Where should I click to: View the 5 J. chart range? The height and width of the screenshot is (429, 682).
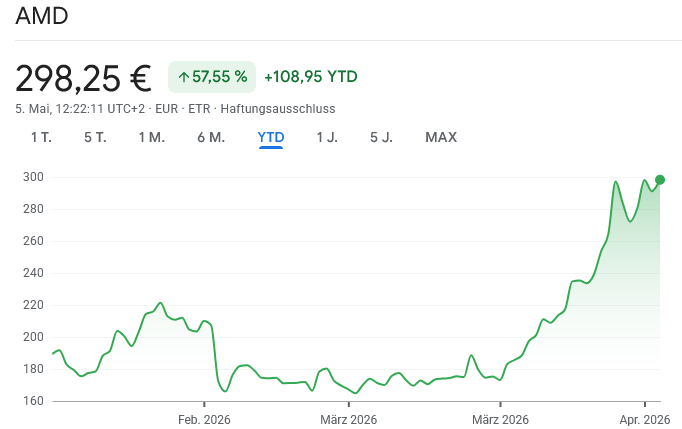point(381,137)
